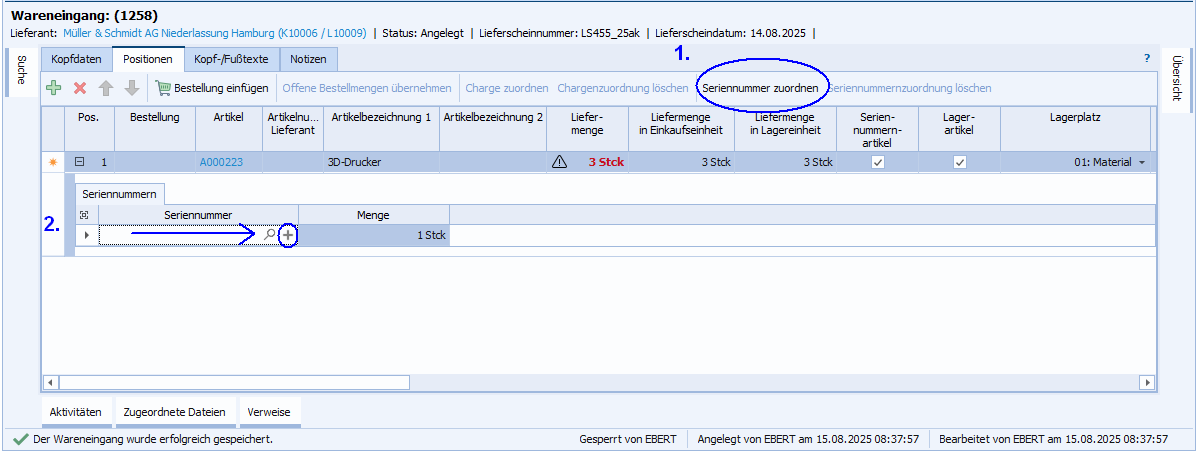1197x453 pixels.
Task: Click Bestellung einfügen with cart icon
Action: pyautogui.click(x=211, y=88)
